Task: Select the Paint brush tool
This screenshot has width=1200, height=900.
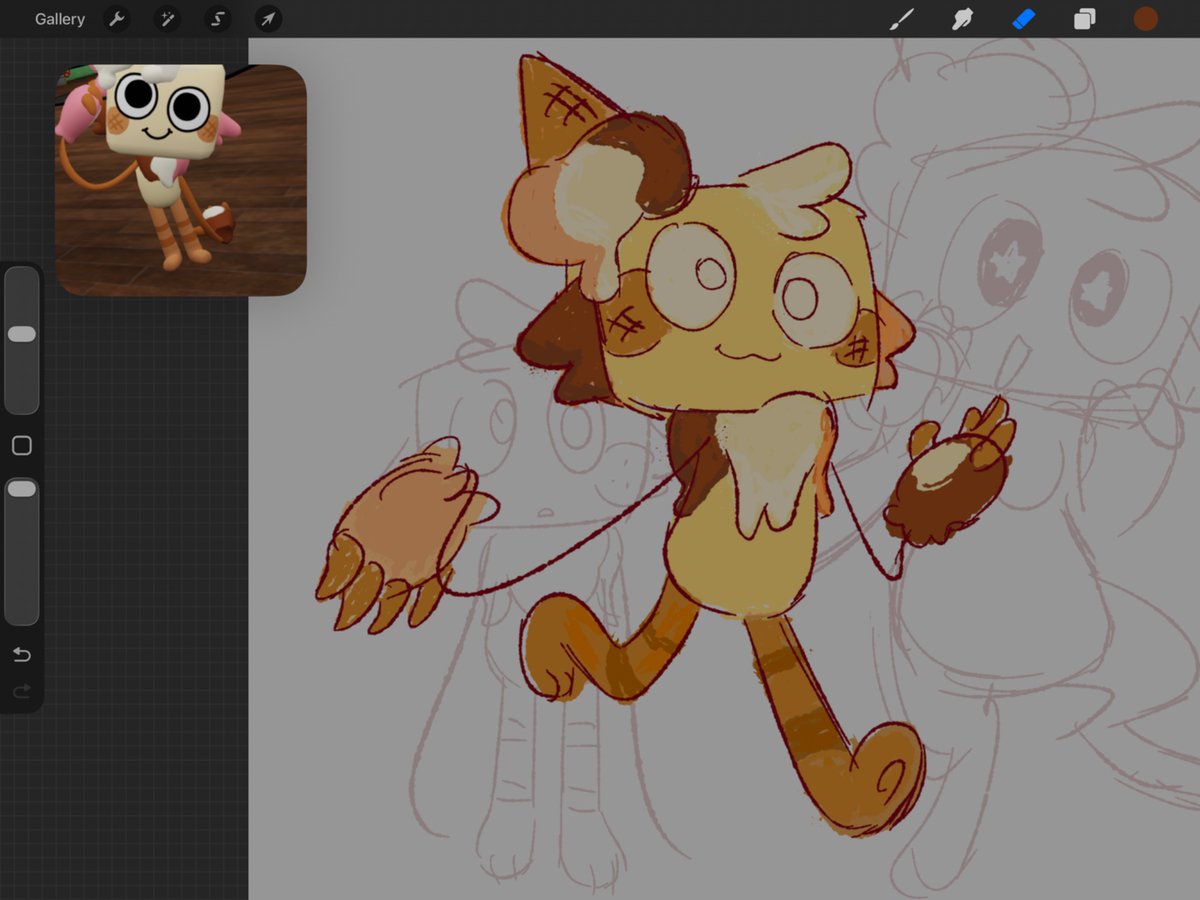Action: (902, 19)
